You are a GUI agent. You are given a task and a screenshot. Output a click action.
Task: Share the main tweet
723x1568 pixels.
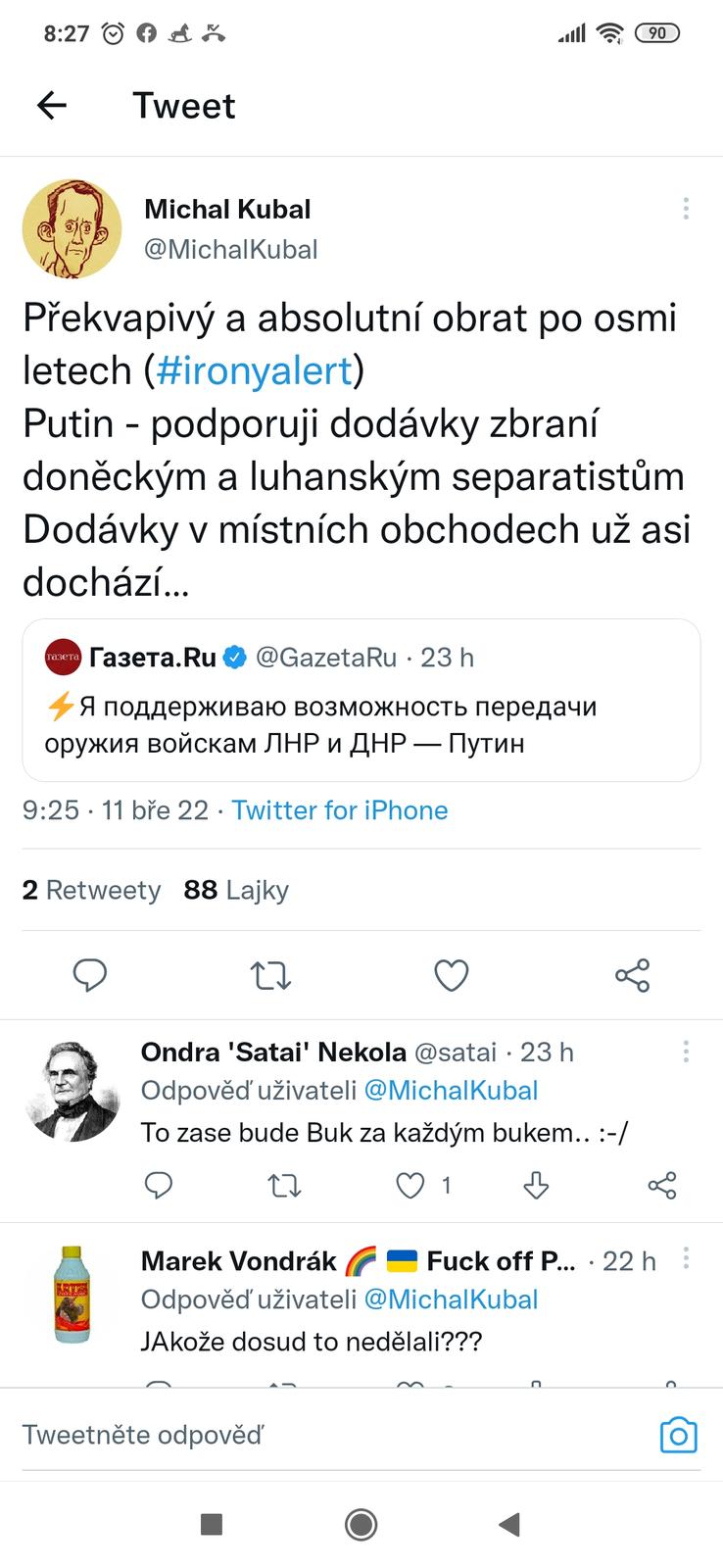632,975
